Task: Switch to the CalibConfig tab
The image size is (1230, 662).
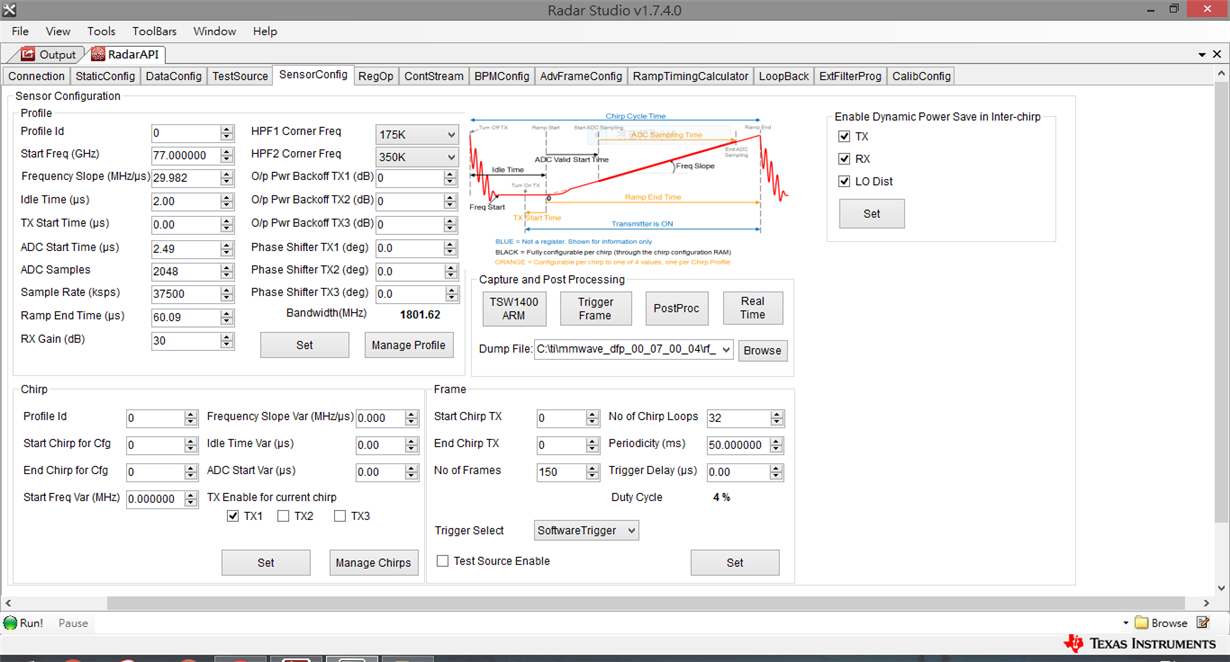Action: point(921,76)
